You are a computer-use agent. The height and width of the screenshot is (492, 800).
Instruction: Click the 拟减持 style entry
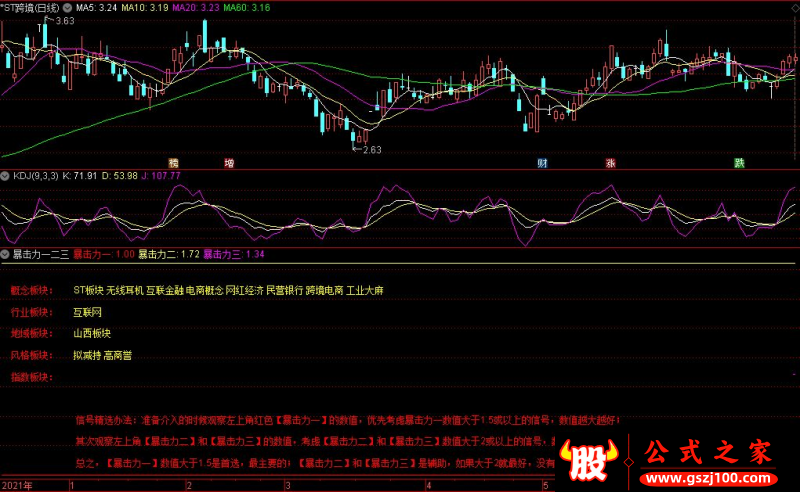coord(87,355)
